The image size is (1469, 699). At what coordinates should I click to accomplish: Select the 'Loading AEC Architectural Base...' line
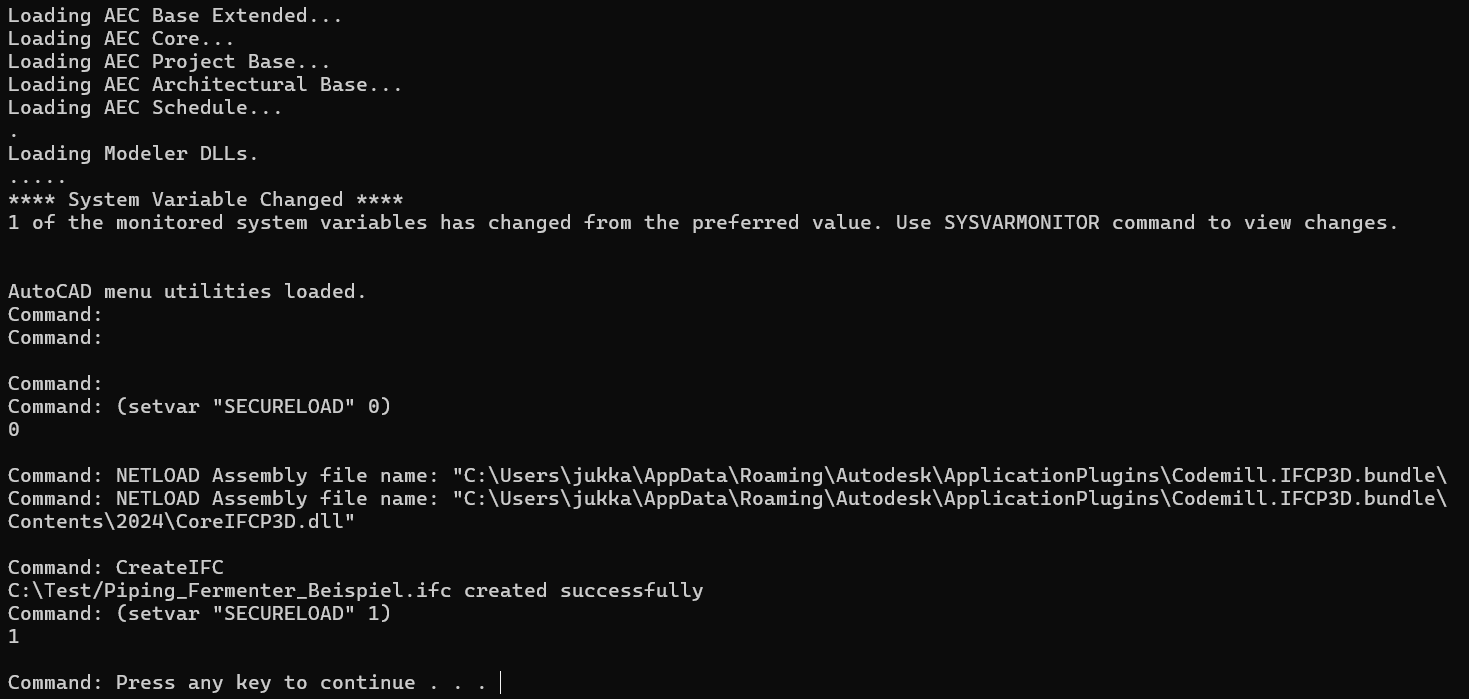205,85
